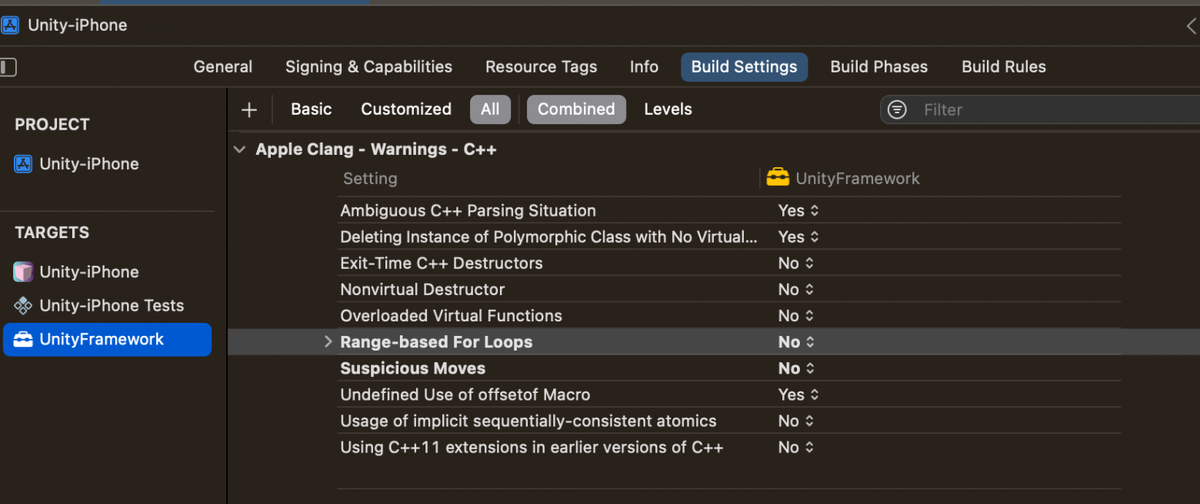This screenshot has height=504, width=1200.
Task: Click the UnityFramework column header label
Action: pos(858,179)
